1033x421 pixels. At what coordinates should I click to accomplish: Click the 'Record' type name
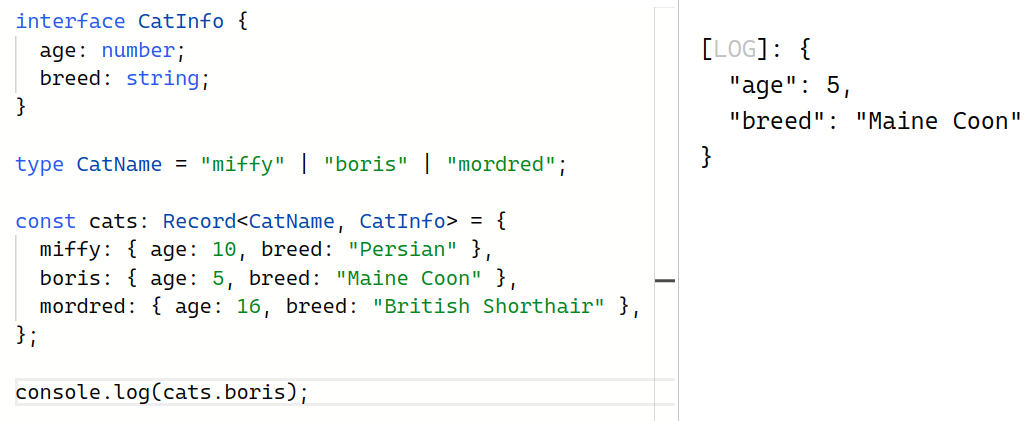199,221
